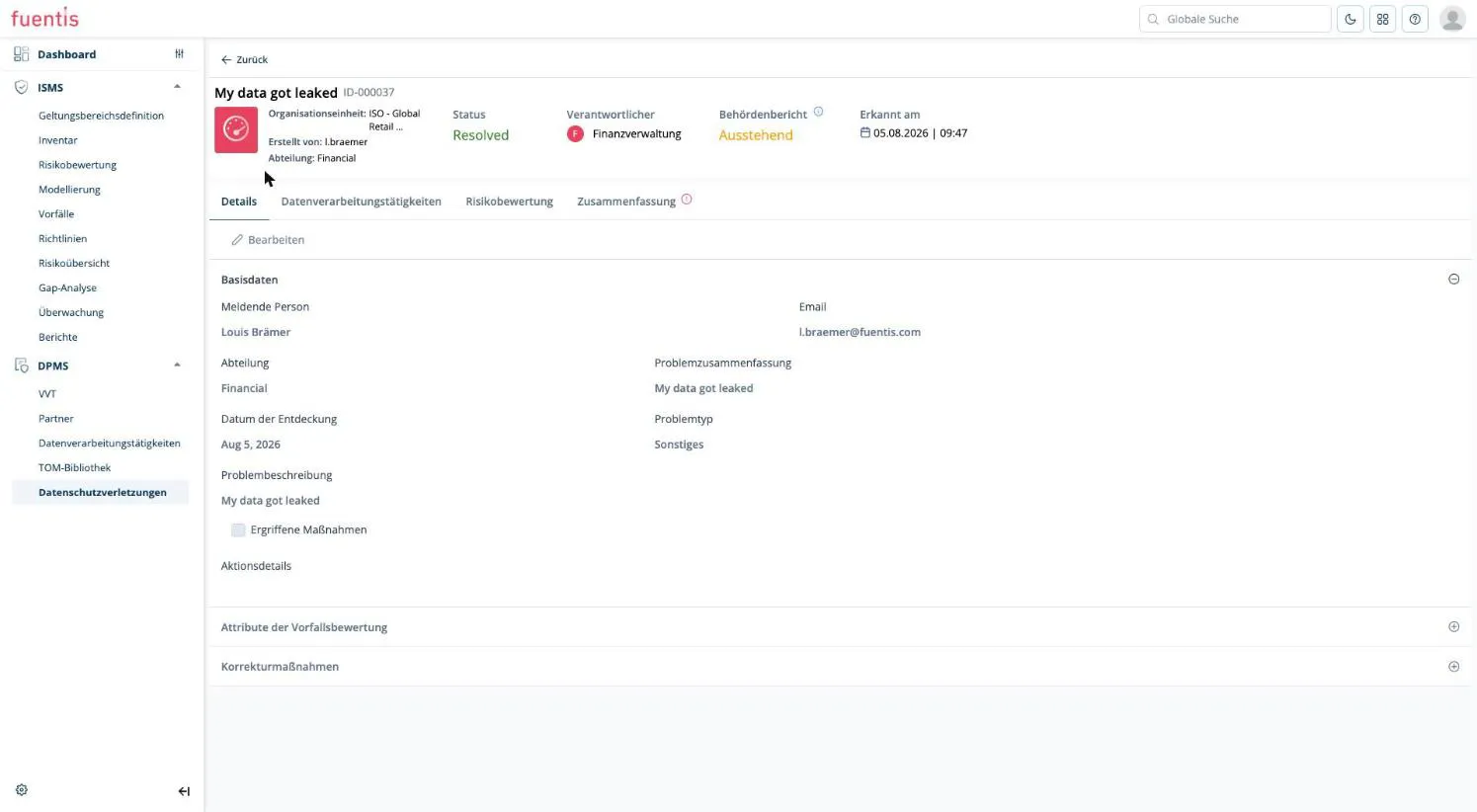The image size is (1477, 812).
Task: Go back with the Zurück link
Action: 244,59
